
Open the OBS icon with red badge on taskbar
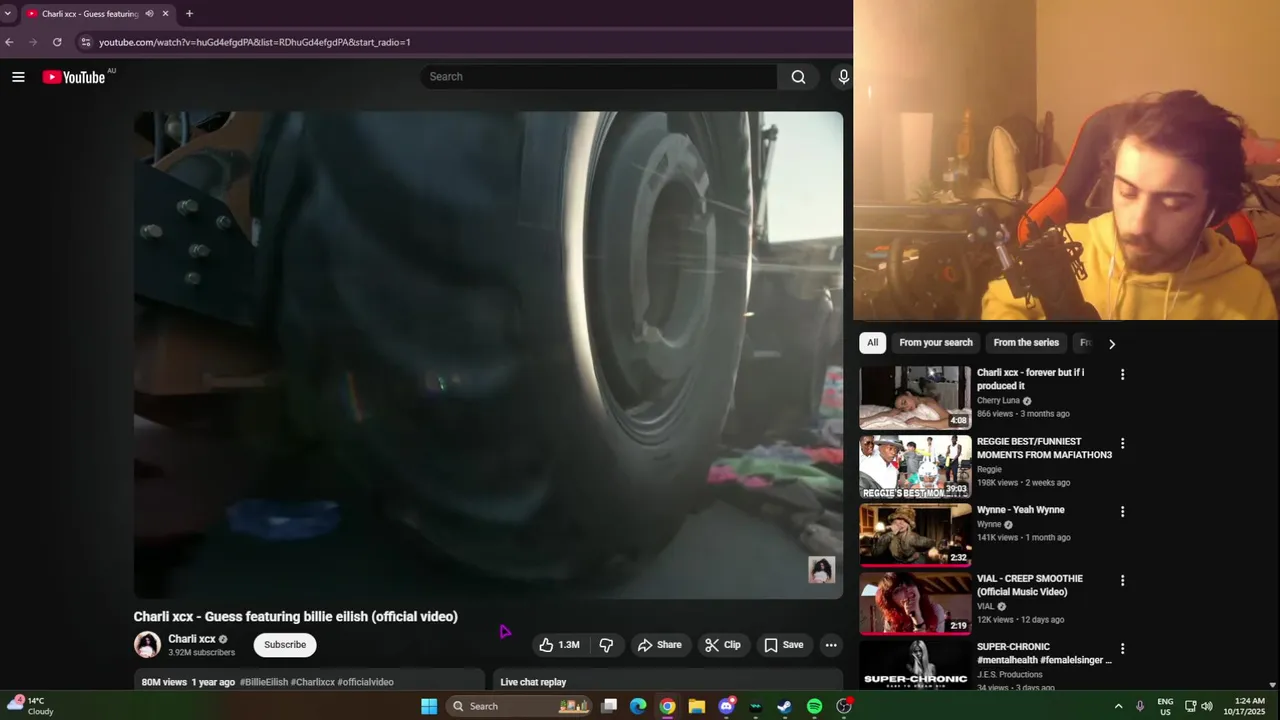click(844, 706)
